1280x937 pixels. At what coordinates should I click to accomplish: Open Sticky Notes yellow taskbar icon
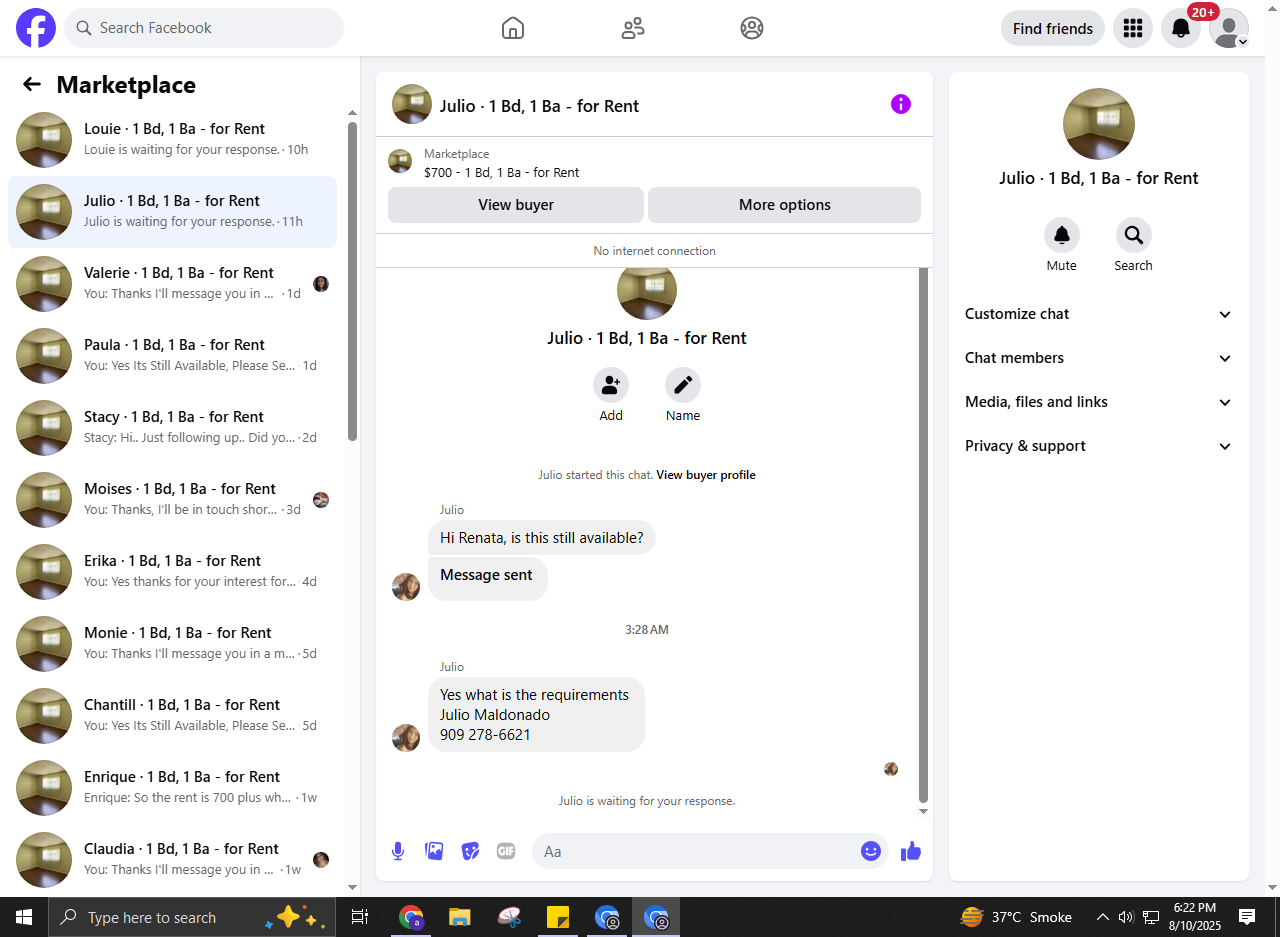click(558, 917)
